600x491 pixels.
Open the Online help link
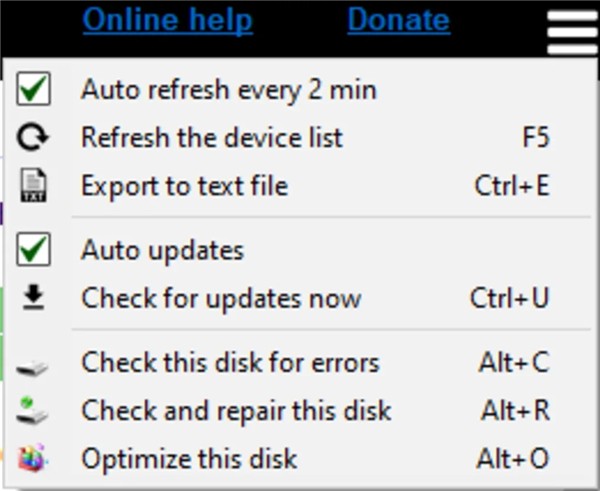(168, 20)
